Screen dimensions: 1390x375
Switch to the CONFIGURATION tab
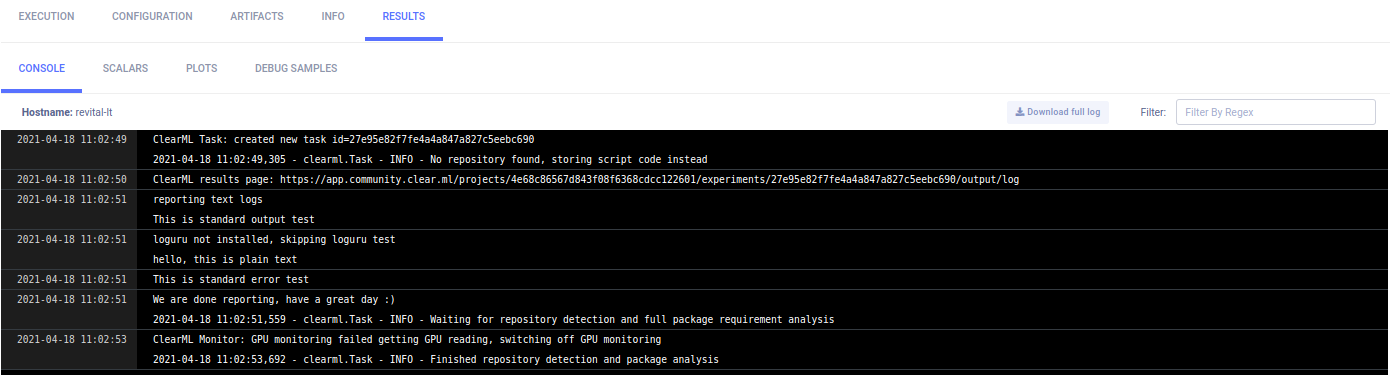[x=152, y=17]
